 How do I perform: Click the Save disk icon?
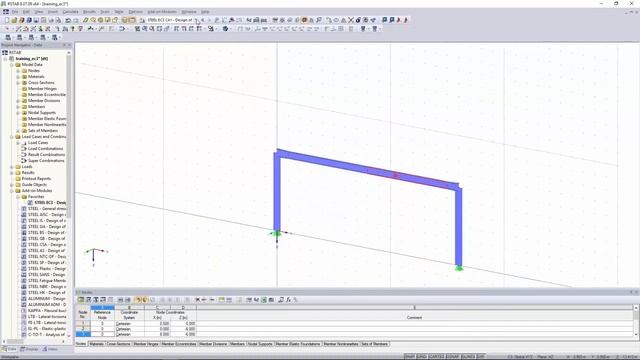click(36, 20)
